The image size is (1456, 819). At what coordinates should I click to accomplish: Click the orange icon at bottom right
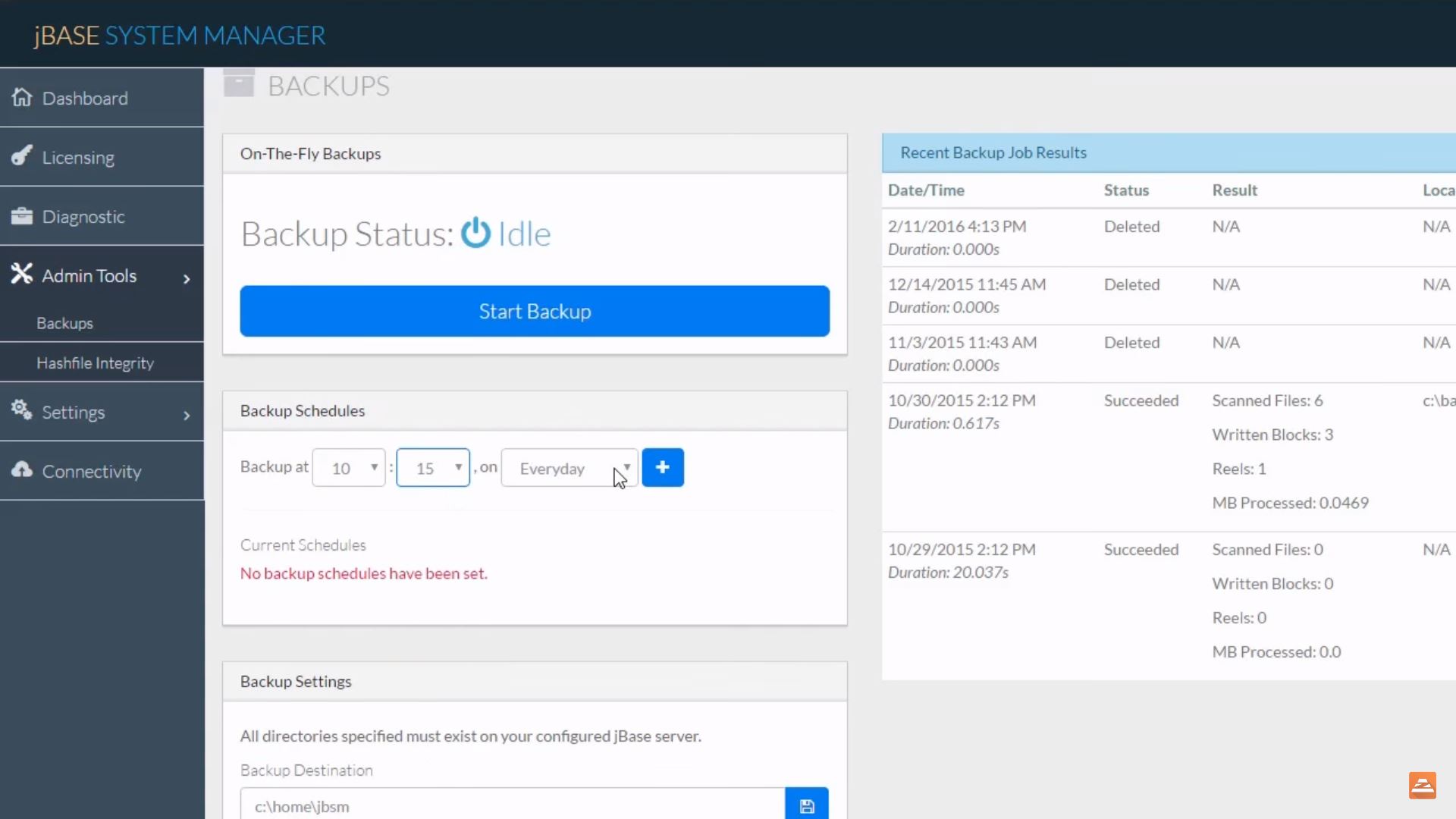pos(1423,786)
